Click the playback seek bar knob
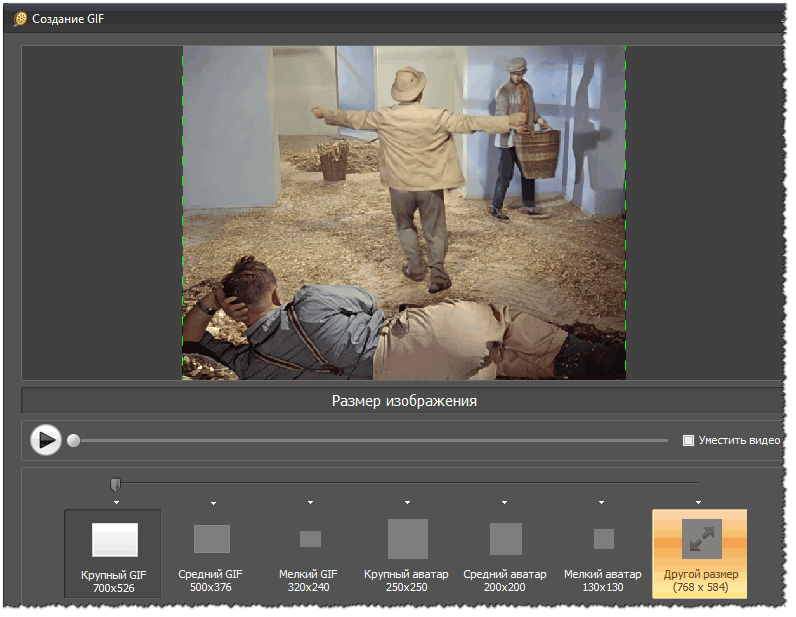Screen dimensions: 796x617 (x=73, y=440)
